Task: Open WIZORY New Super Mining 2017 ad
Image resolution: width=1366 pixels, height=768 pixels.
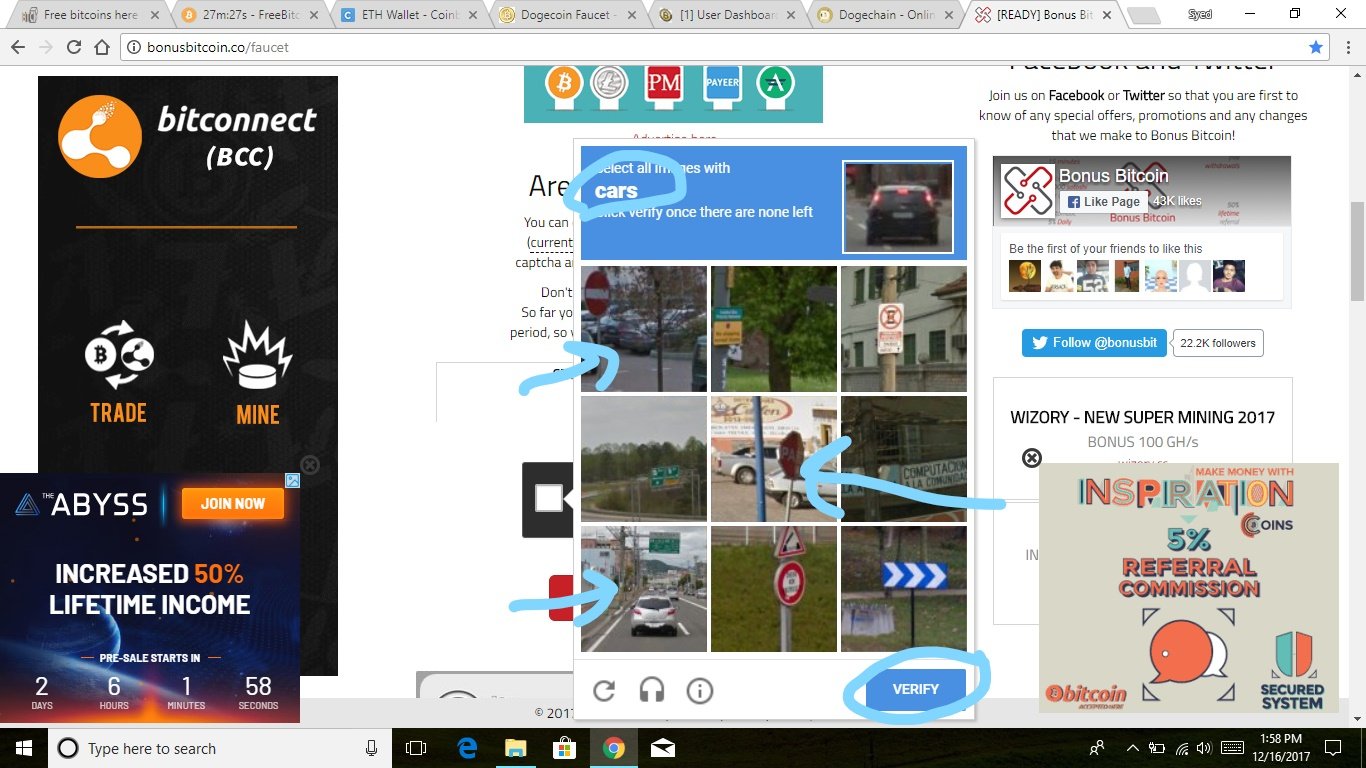Action: click(1142, 417)
